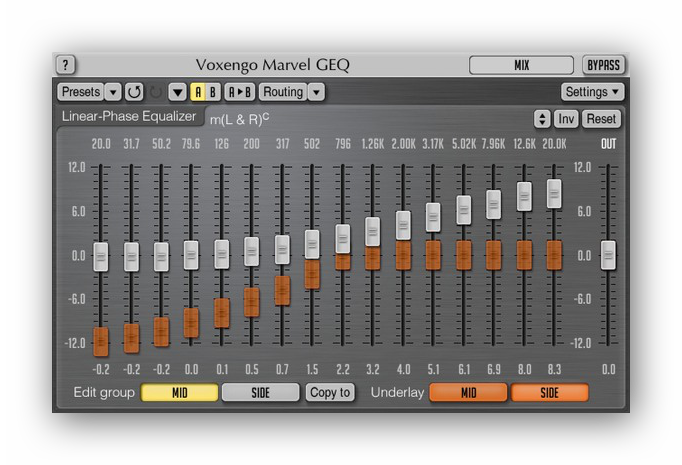This screenshot has height=465, width=682.
Task: Click the 1.26K band white fader
Action: (373, 232)
